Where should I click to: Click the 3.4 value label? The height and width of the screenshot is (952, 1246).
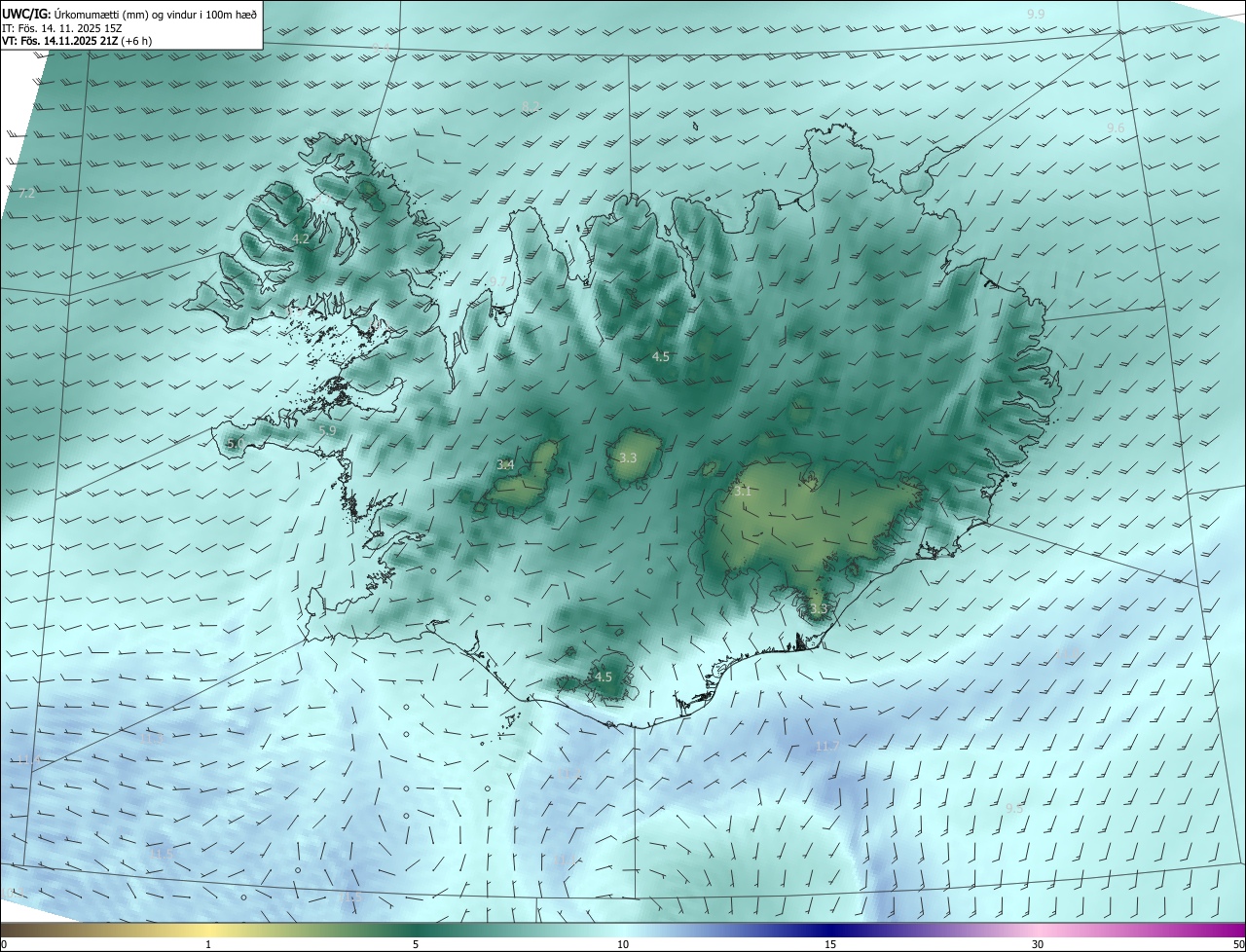[505, 465]
